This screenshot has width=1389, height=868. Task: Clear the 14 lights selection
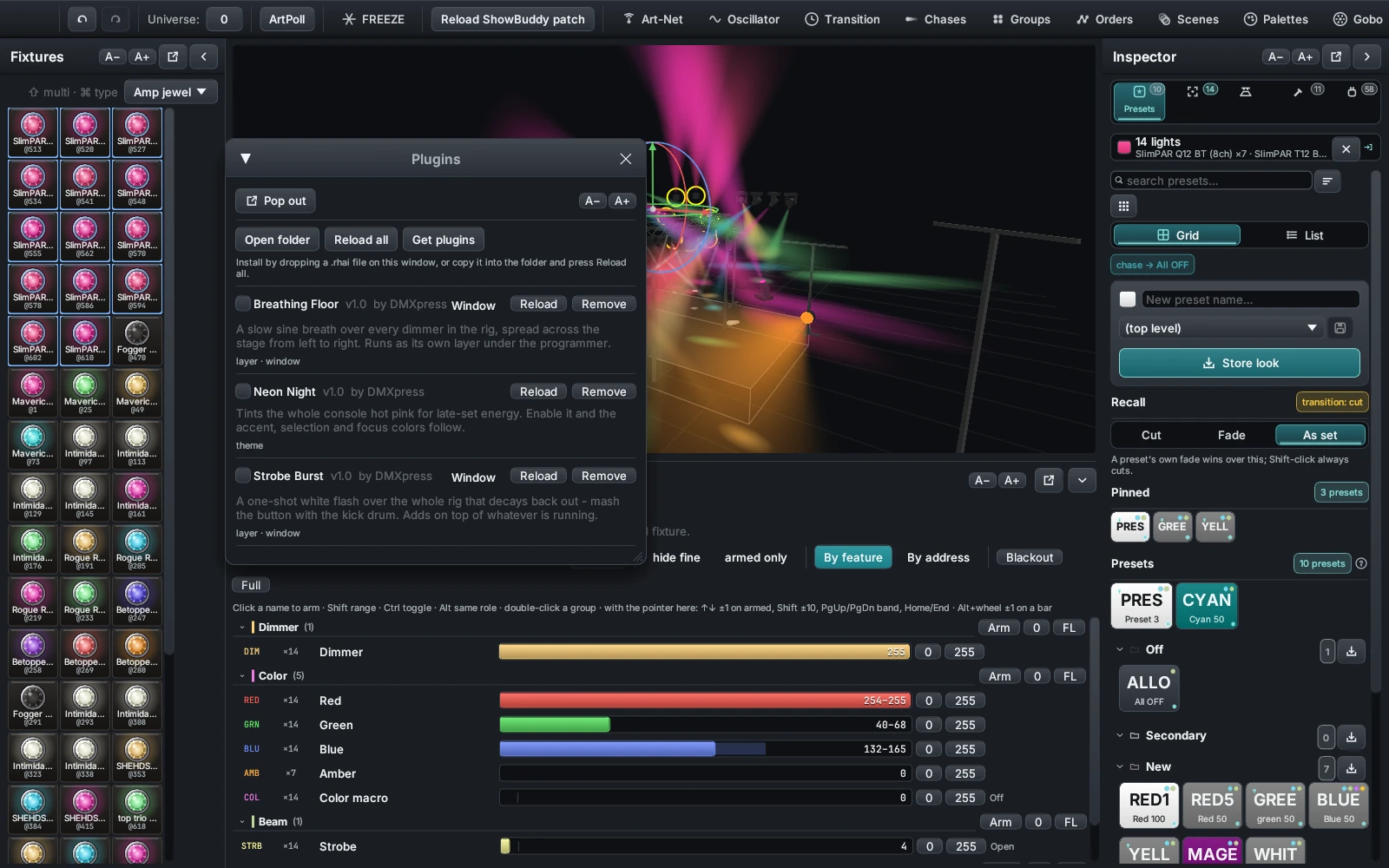point(1346,148)
